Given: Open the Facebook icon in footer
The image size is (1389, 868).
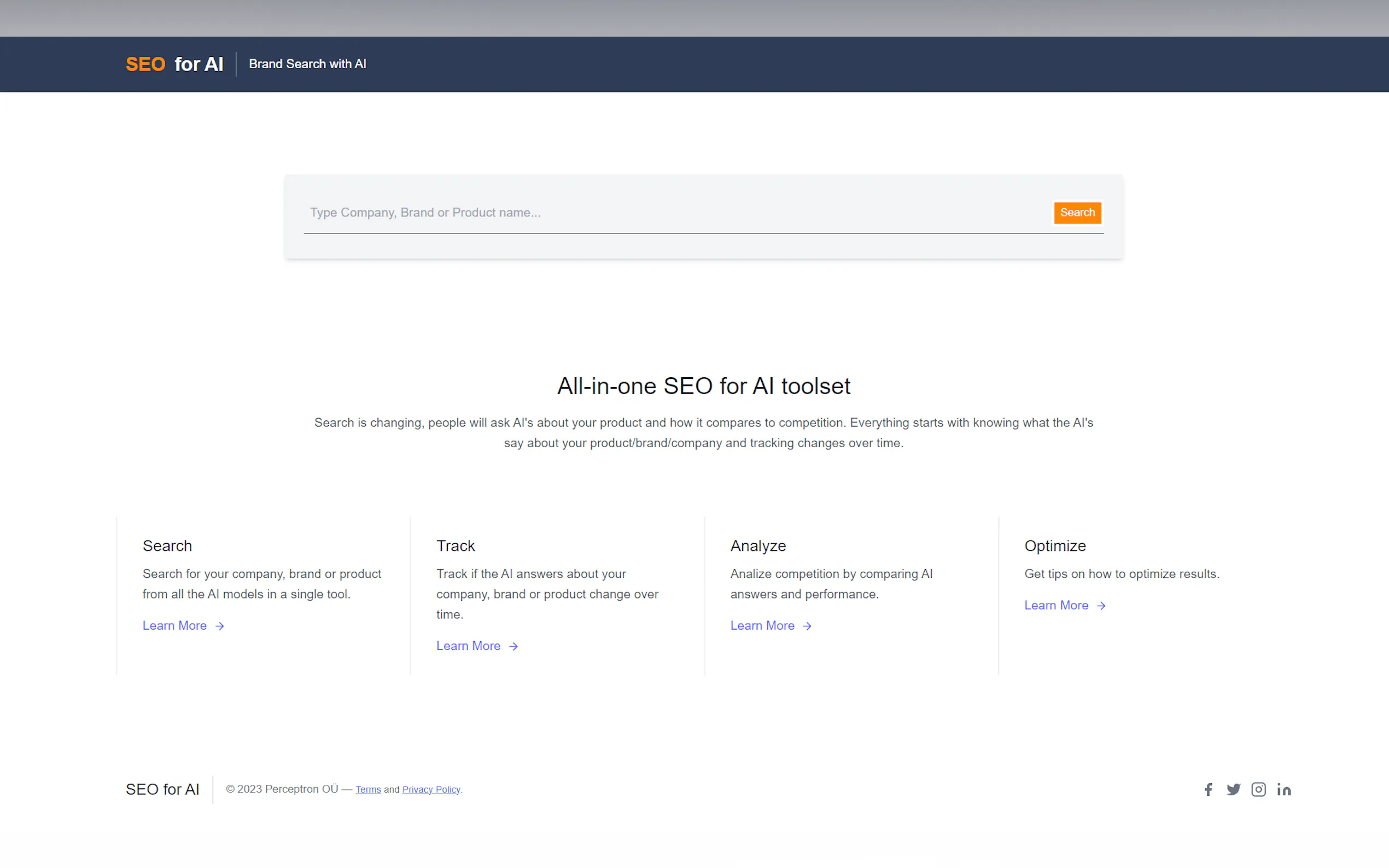Looking at the screenshot, I should pos(1208,789).
